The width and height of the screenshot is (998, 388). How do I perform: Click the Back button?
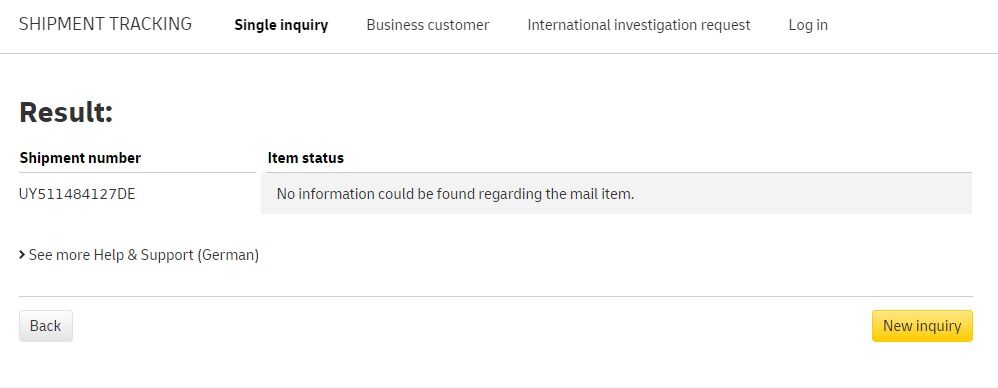(46, 326)
